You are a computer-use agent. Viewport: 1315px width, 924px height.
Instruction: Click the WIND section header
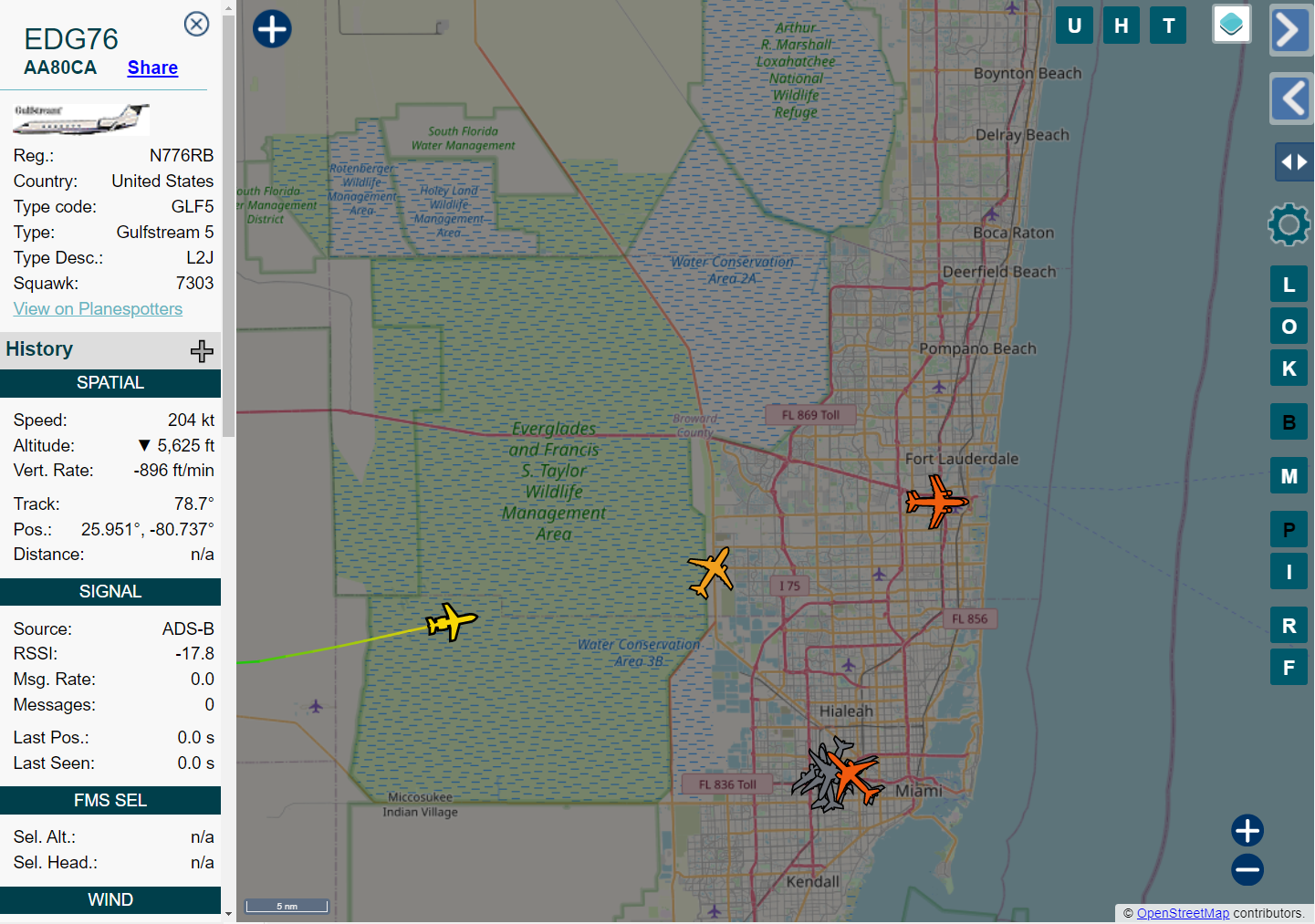(x=110, y=900)
